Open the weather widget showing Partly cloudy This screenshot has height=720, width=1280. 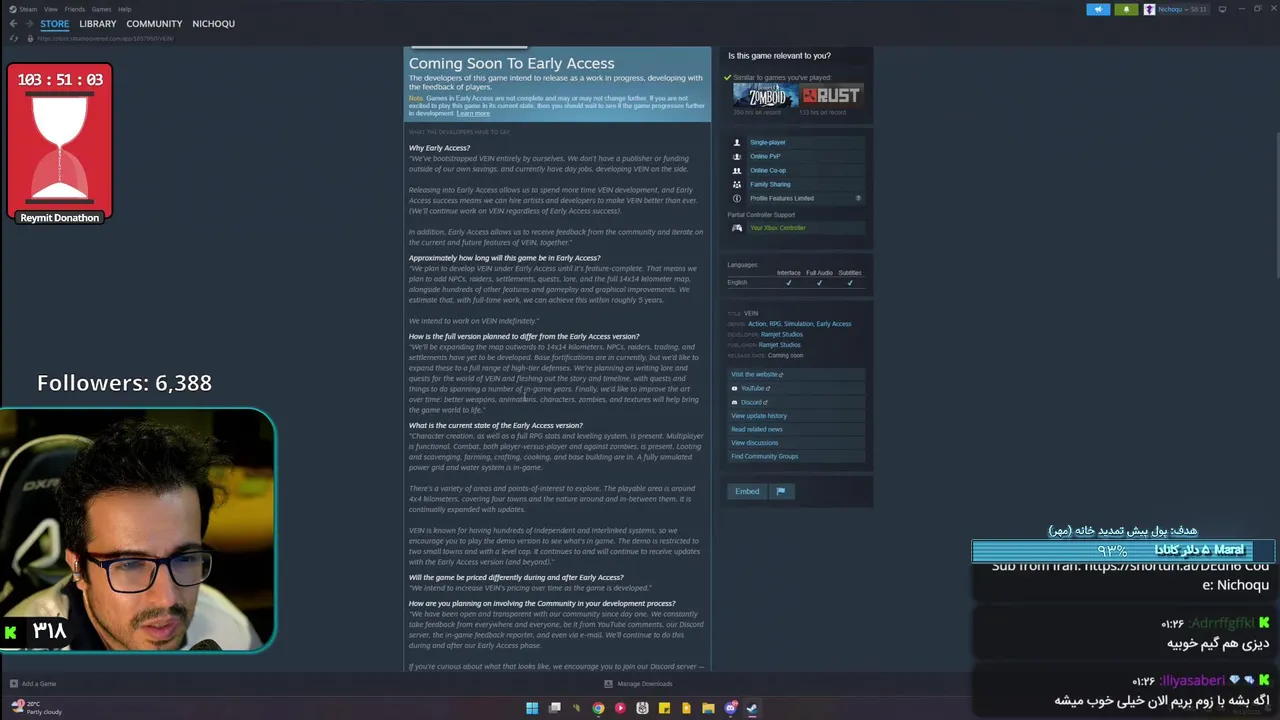point(37,708)
